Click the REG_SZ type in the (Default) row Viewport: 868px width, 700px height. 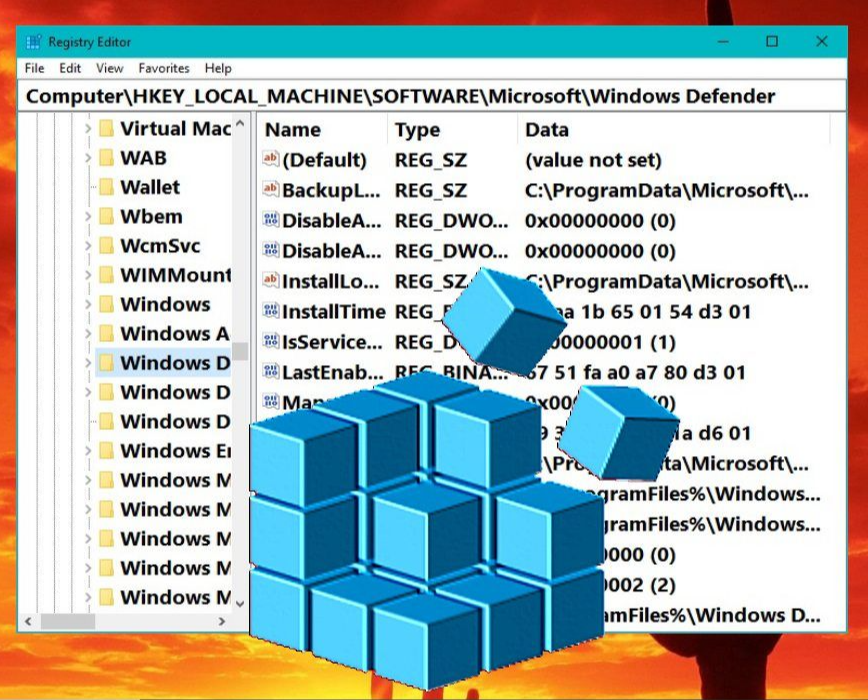pyautogui.click(x=431, y=160)
